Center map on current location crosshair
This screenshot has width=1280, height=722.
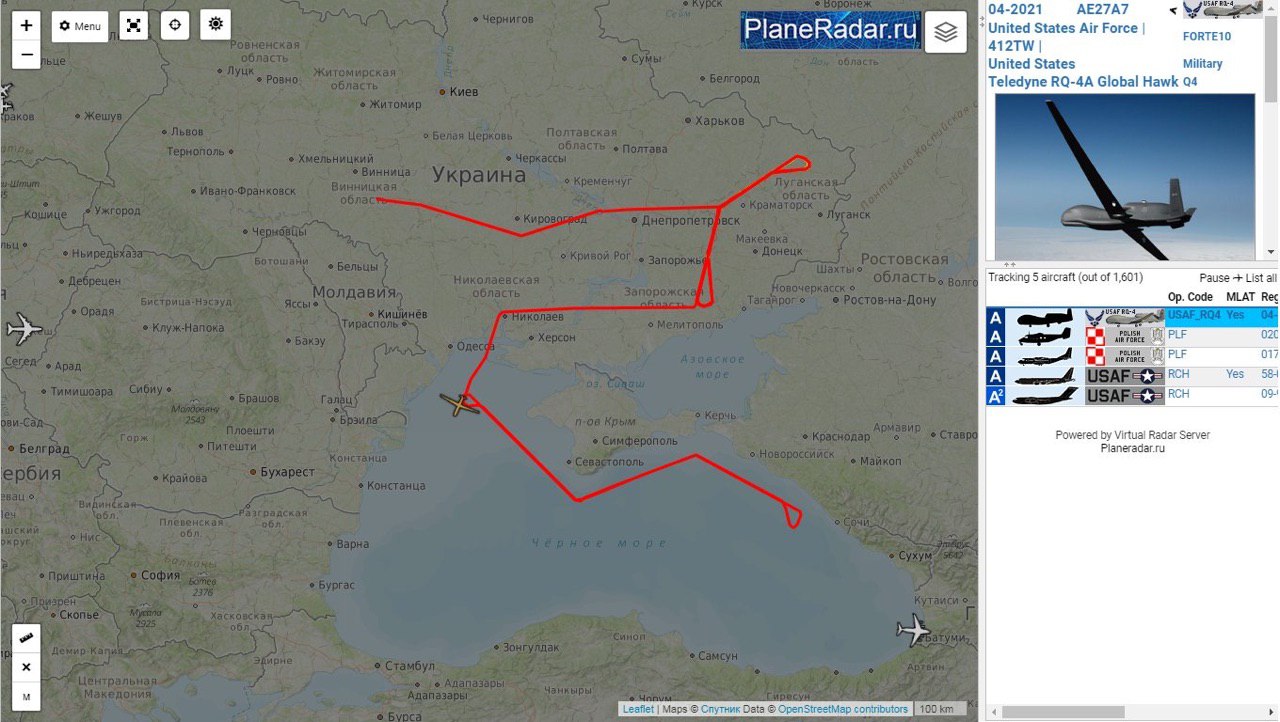[175, 25]
